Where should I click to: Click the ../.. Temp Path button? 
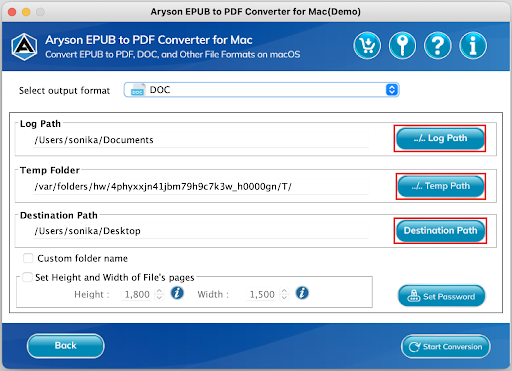point(441,186)
